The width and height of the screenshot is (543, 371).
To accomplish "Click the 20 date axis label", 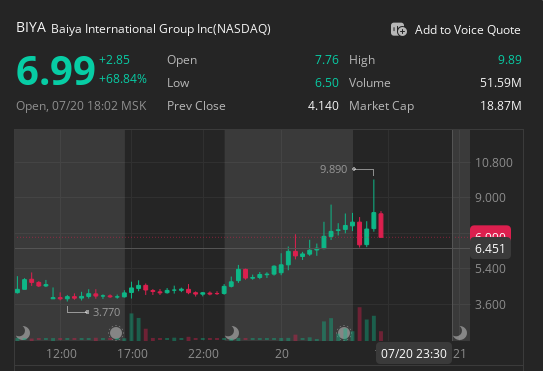I will tap(282, 354).
